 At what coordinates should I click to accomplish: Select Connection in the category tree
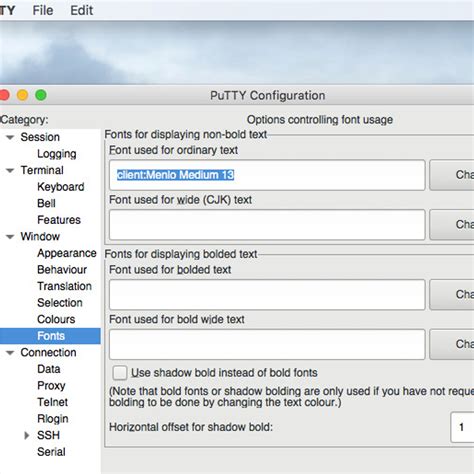click(48, 353)
